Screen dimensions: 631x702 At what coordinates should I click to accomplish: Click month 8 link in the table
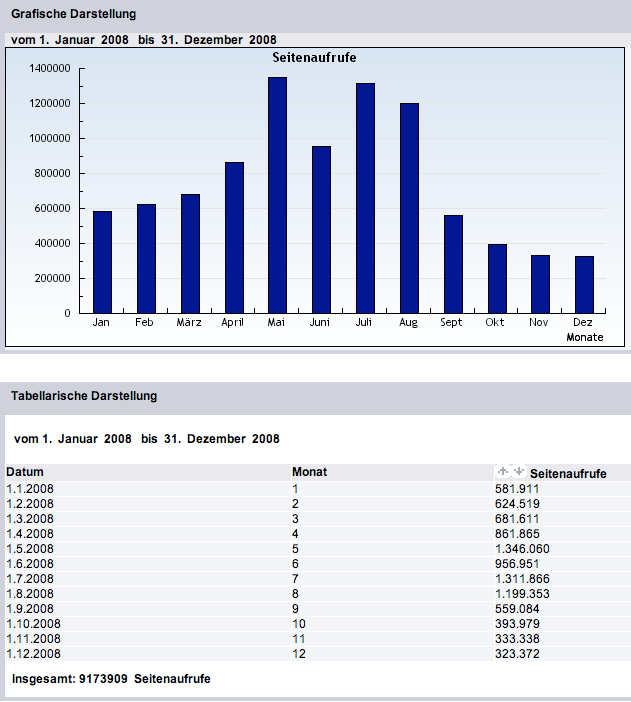(x=295, y=593)
